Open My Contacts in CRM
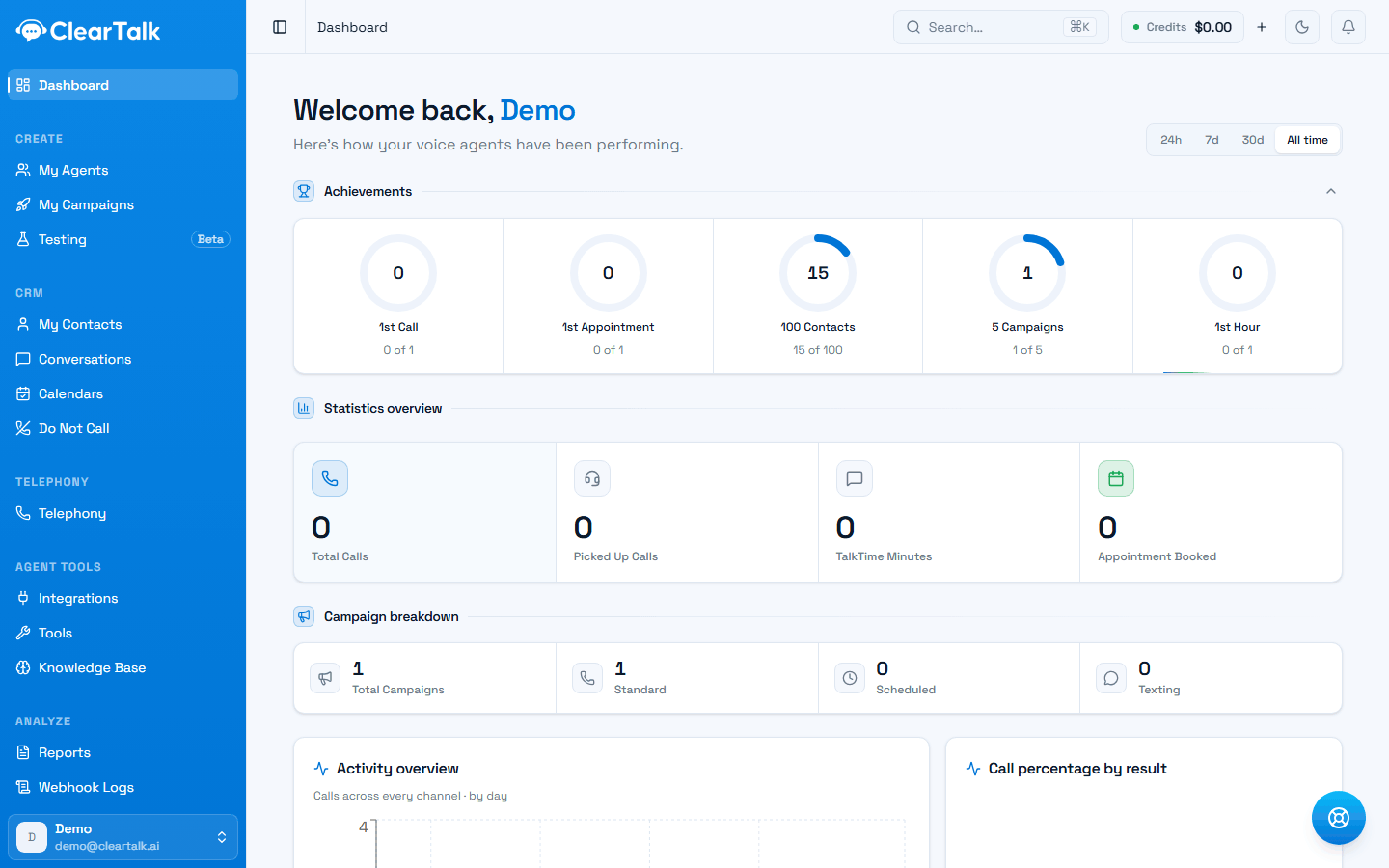Image resolution: width=1389 pixels, height=868 pixels. point(123,324)
